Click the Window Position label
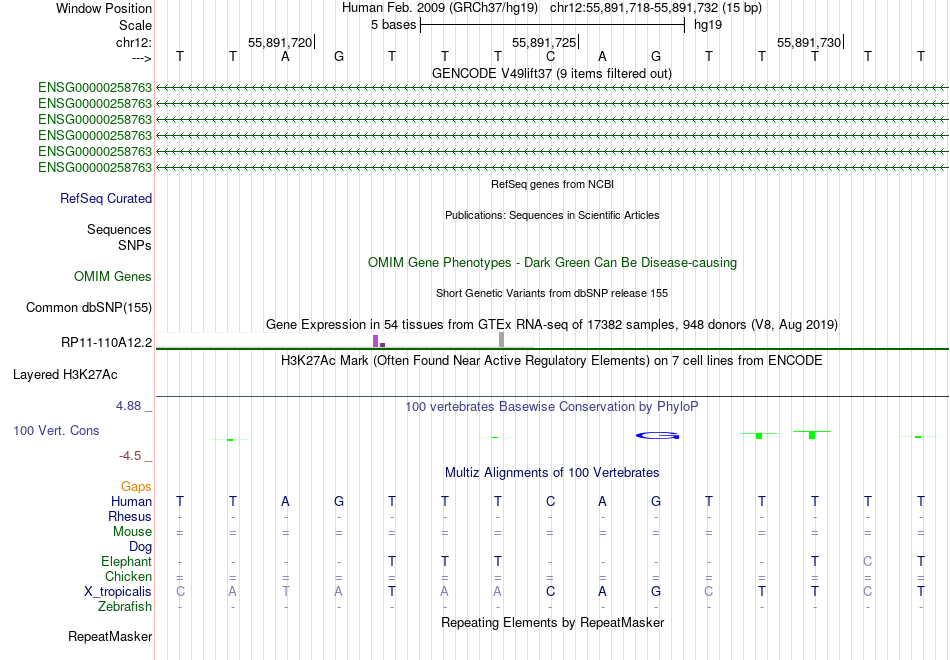The width and height of the screenshot is (950, 660). click(x=104, y=8)
